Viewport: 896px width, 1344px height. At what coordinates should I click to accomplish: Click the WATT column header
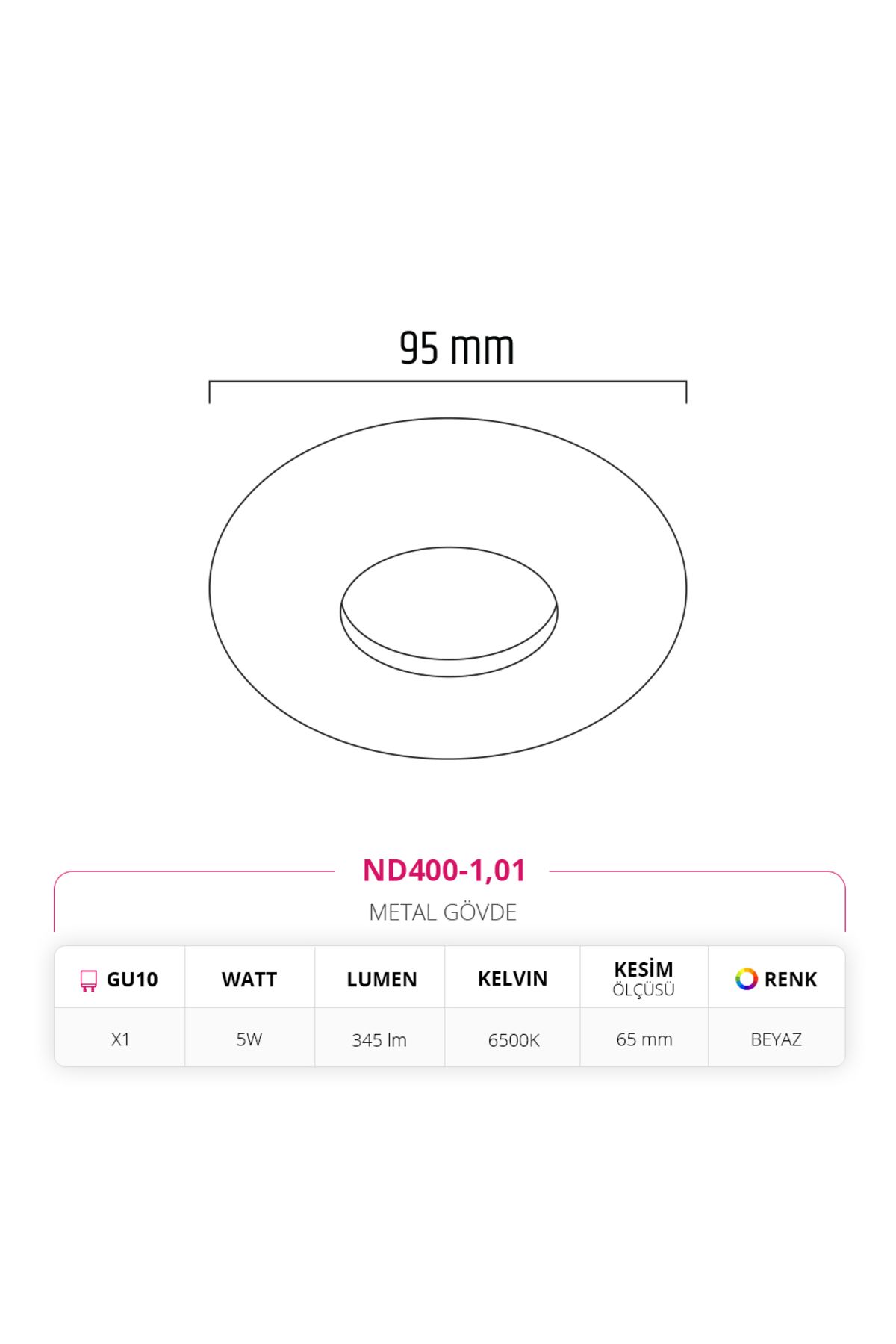click(x=249, y=979)
